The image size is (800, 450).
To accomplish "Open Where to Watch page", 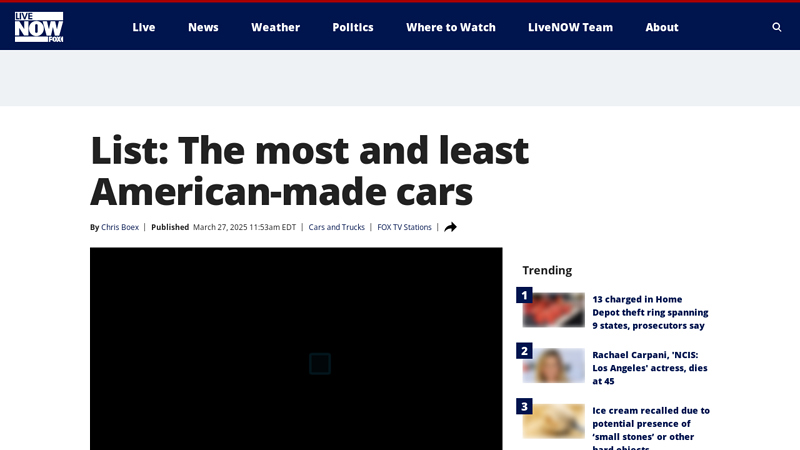I will pos(451,27).
